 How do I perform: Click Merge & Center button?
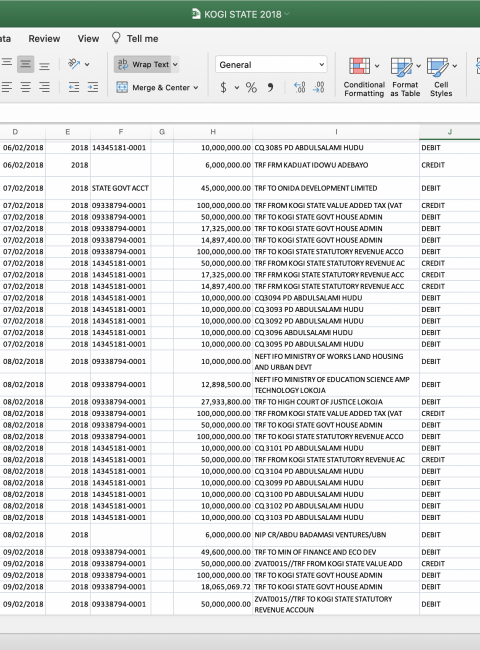click(x=153, y=87)
